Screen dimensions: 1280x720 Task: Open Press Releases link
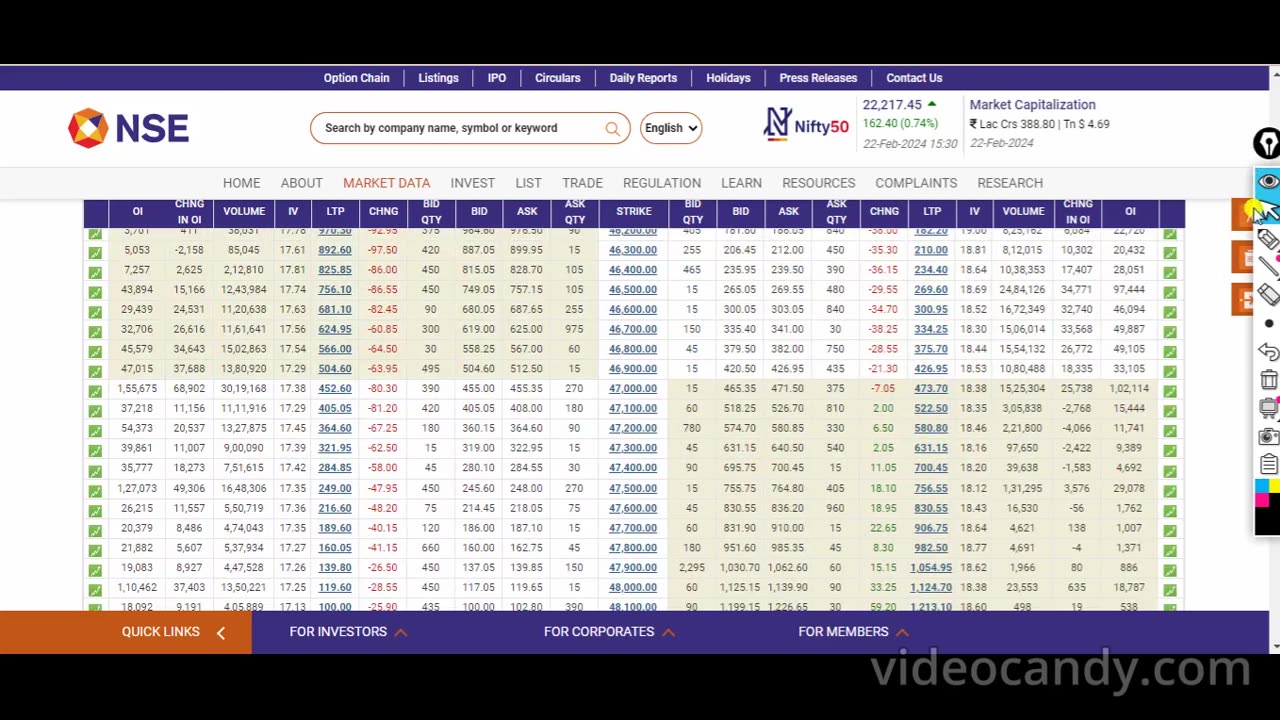click(818, 78)
